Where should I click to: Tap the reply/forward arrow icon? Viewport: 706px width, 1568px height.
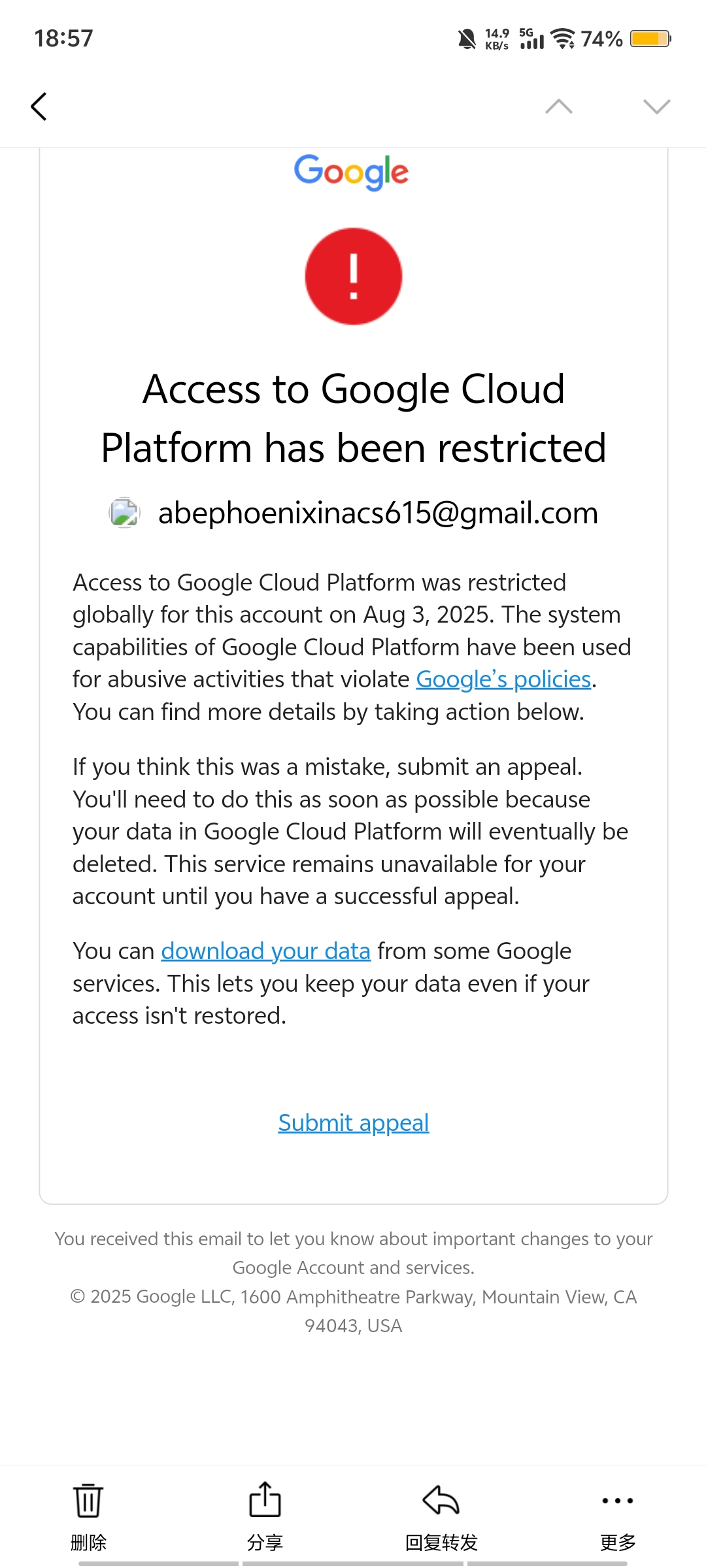441,1500
